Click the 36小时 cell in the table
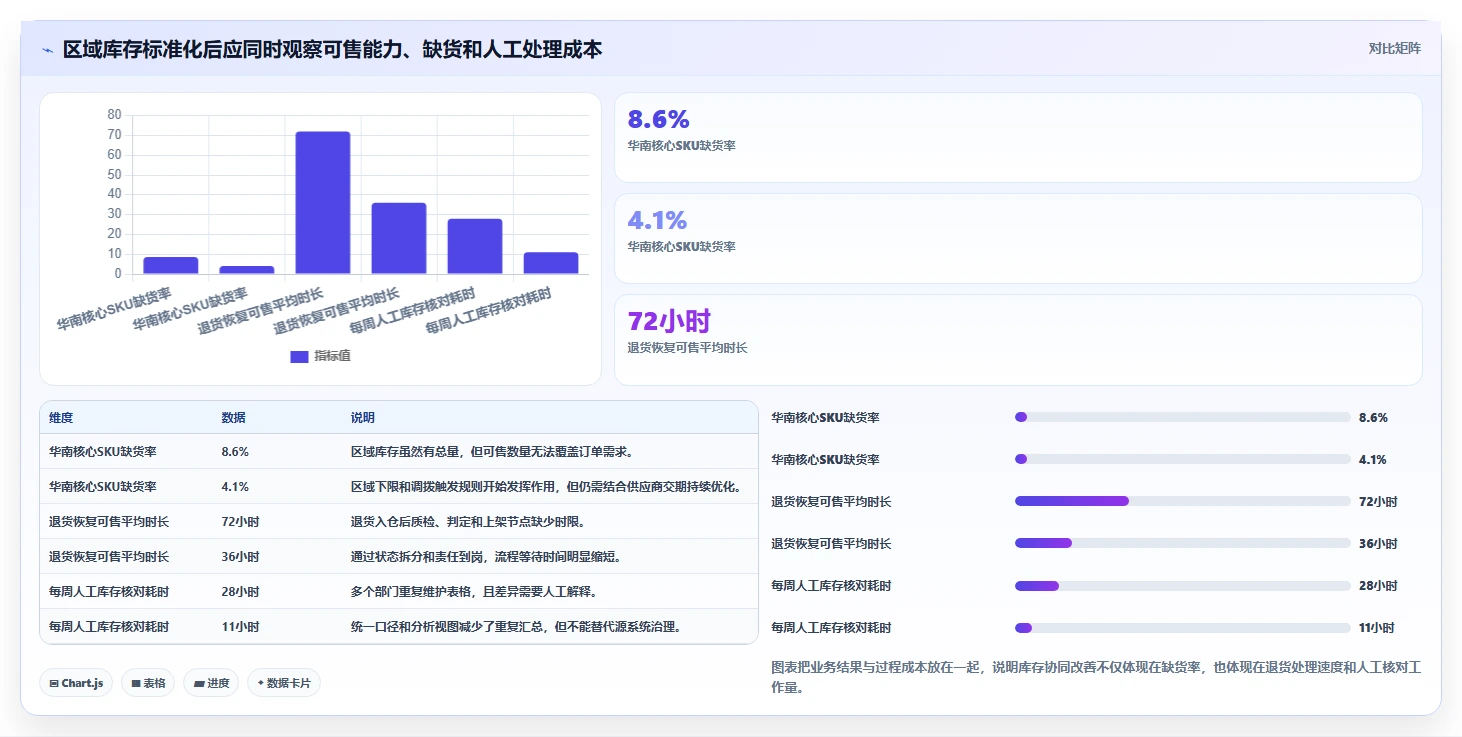 click(240, 557)
